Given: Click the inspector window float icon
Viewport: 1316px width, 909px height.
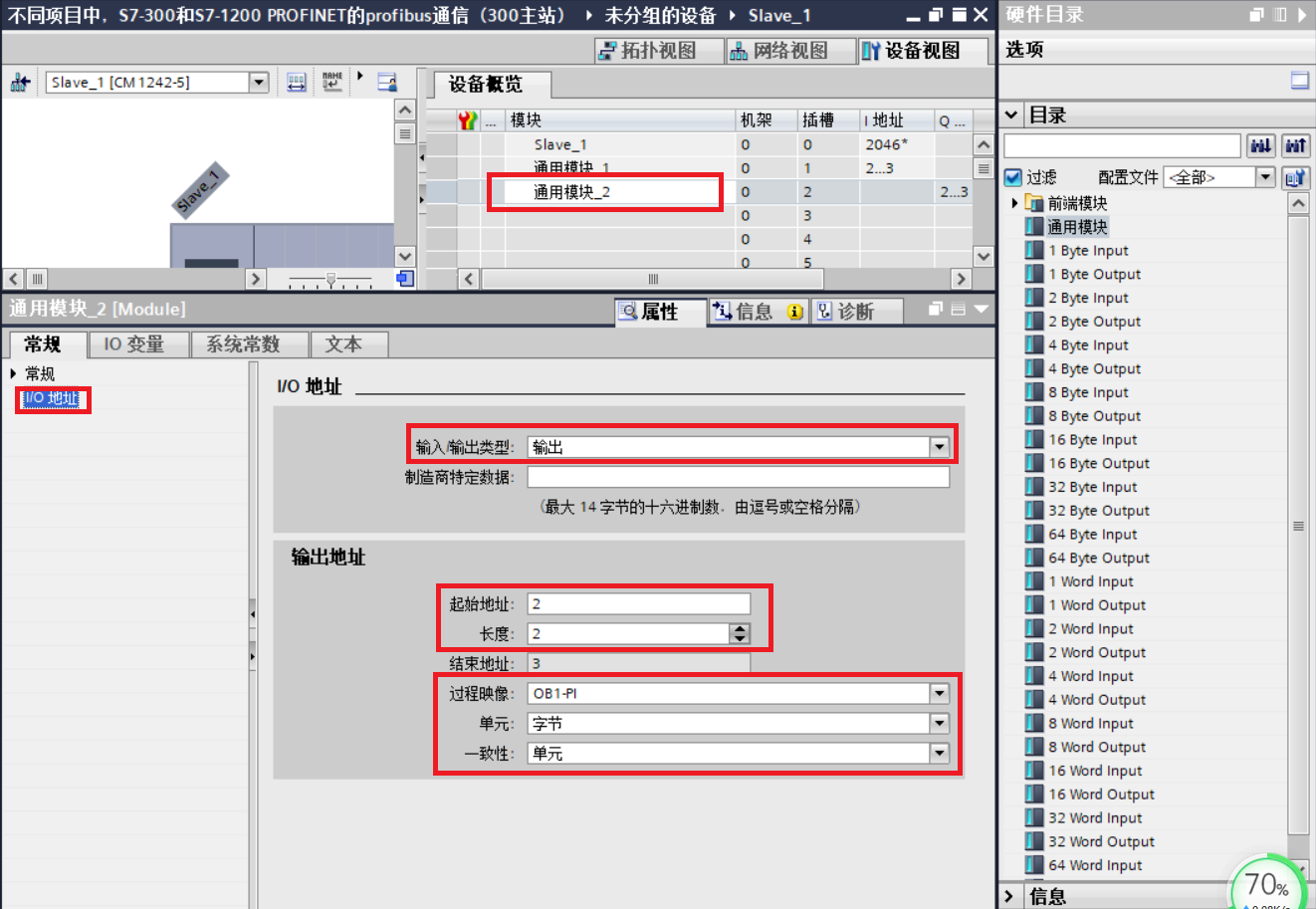Looking at the screenshot, I should click(x=936, y=310).
